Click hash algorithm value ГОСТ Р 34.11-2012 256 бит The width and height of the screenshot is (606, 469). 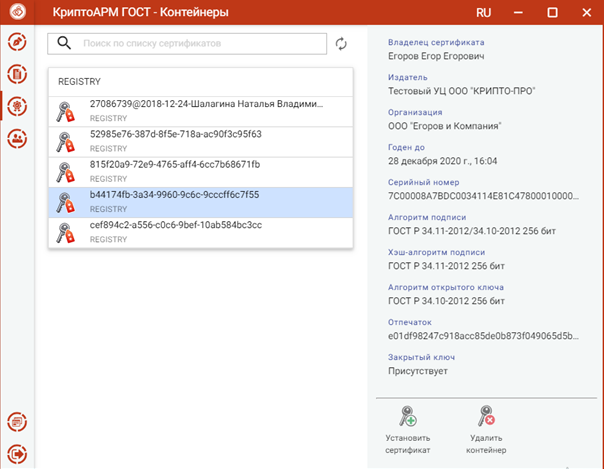(446, 266)
